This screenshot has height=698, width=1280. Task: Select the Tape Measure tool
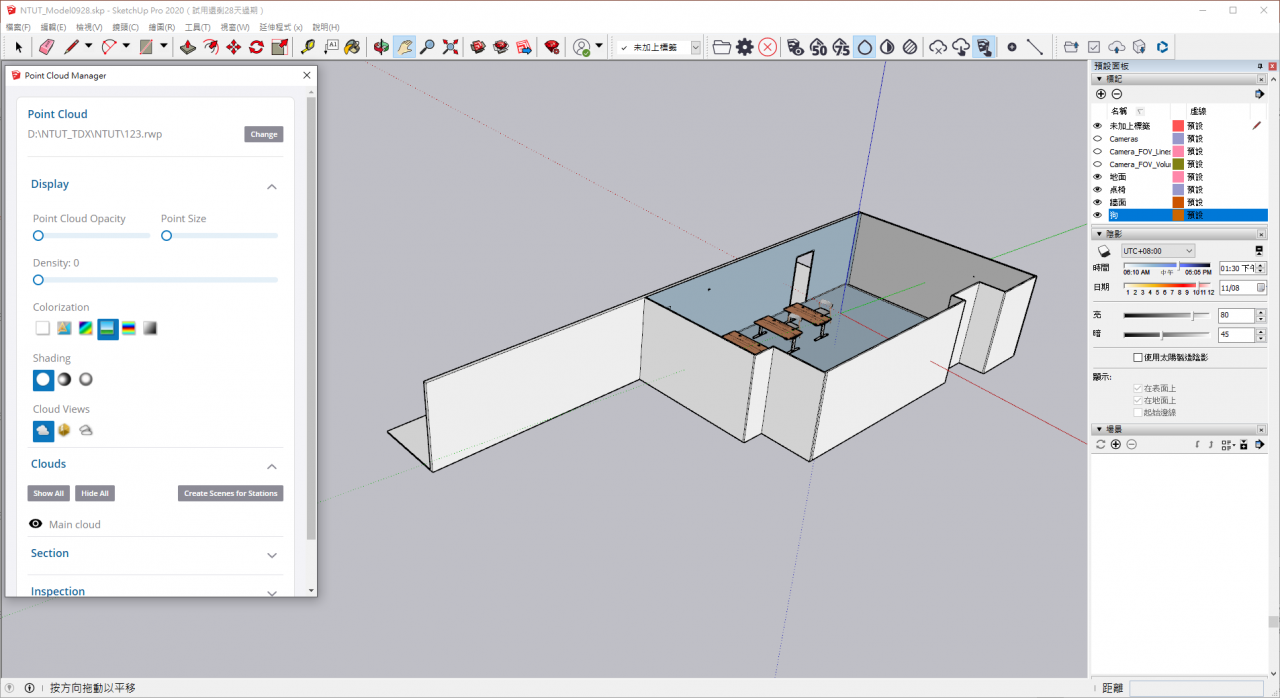[x=308, y=47]
